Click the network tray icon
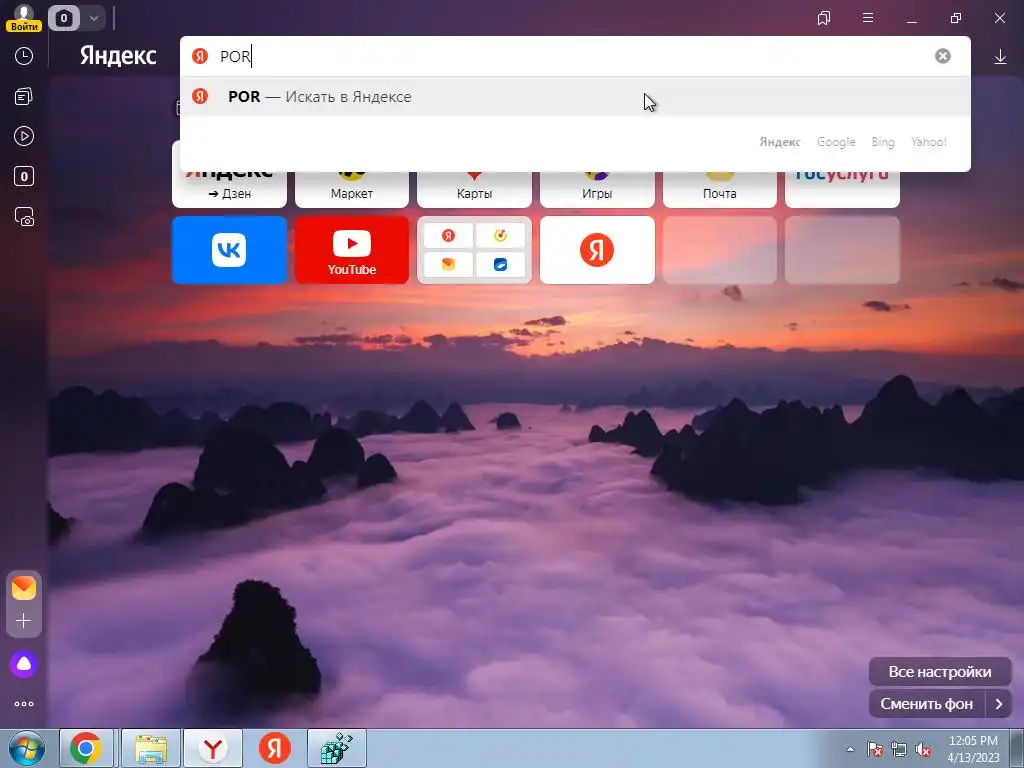Screen dimensions: 1024x768 point(899,749)
